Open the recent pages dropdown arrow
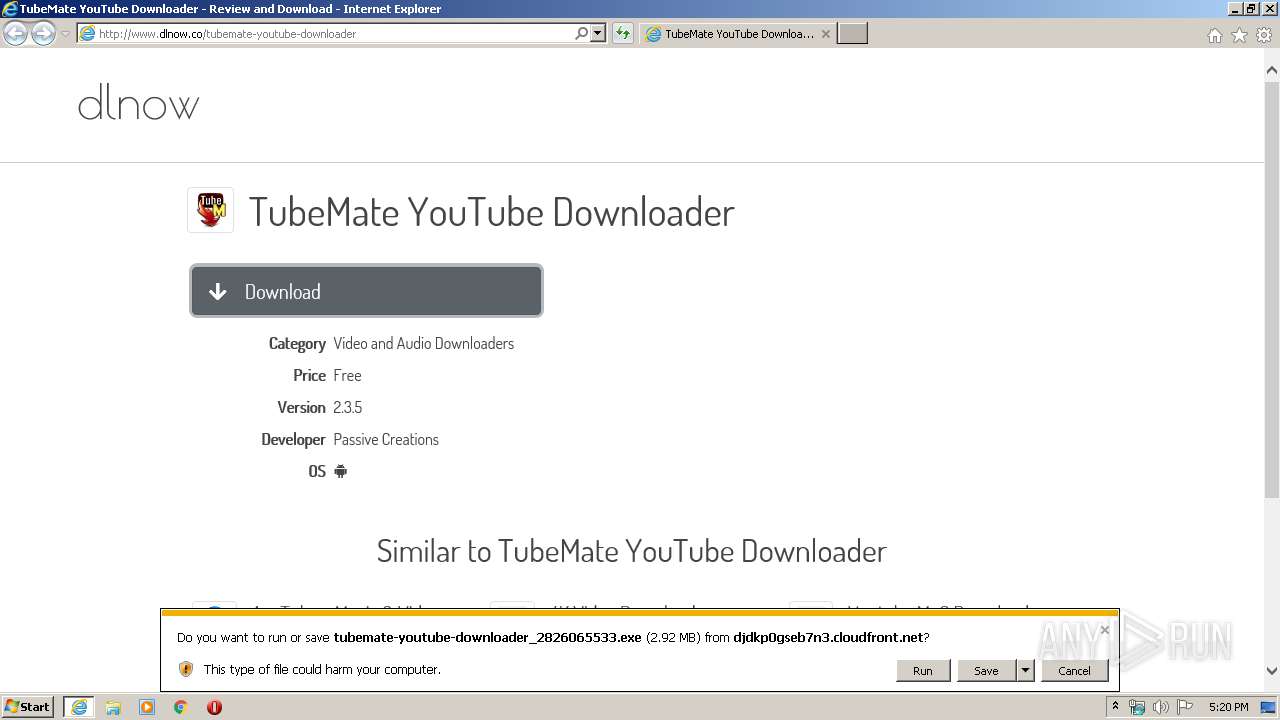1280x720 pixels. (65, 34)
